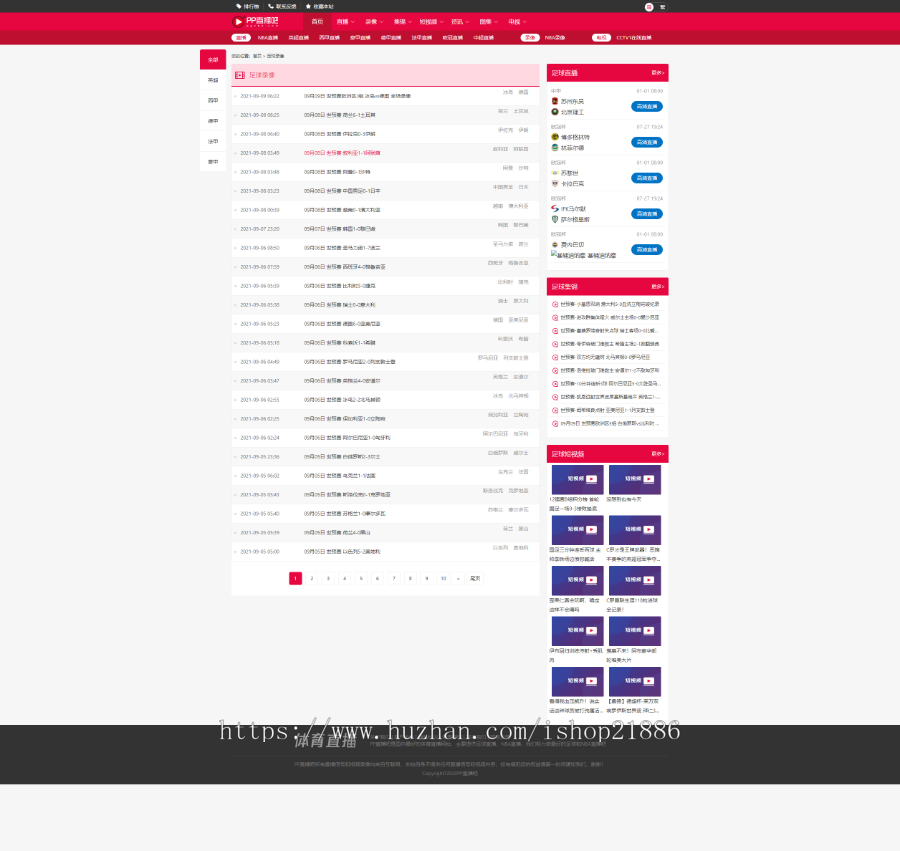Screen dimensions: 900x851
Task: Go to page 10 in pagination
Action: click(x=443, y=578)
